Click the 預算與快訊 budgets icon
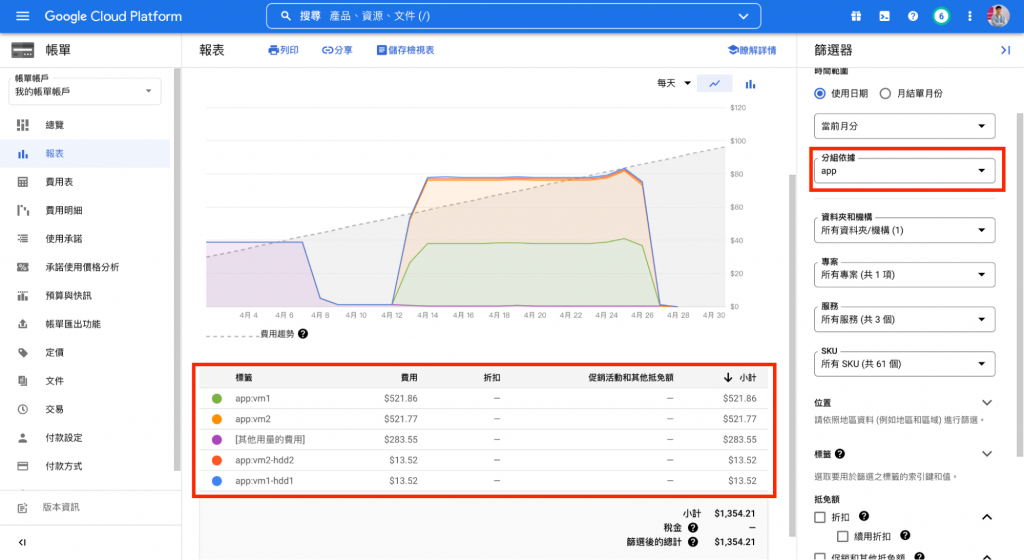The height and width of the screenshot is (560, 1024). point(23,296)
